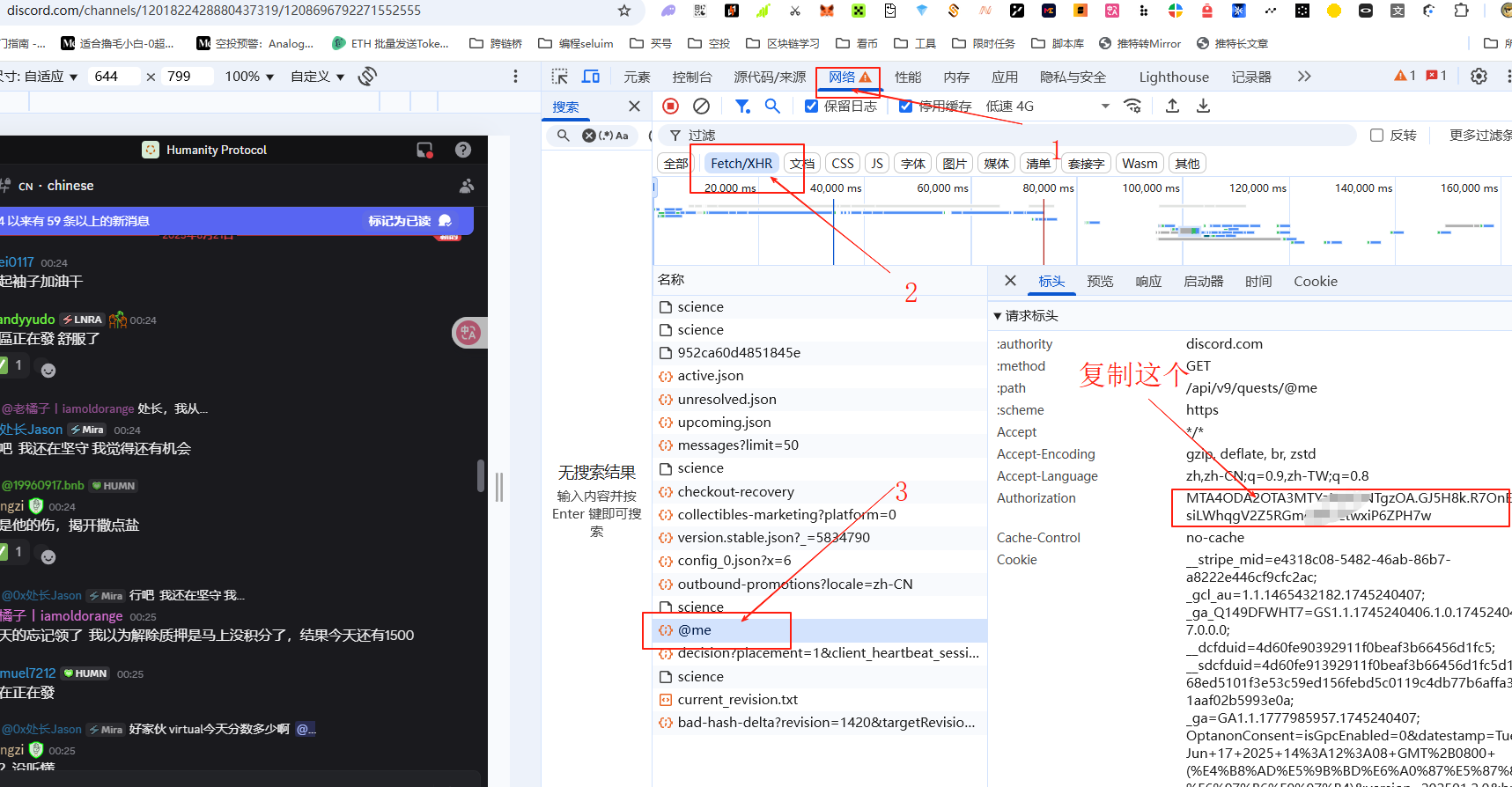
Task: Mark messages as read button
Action: point(409,221)
